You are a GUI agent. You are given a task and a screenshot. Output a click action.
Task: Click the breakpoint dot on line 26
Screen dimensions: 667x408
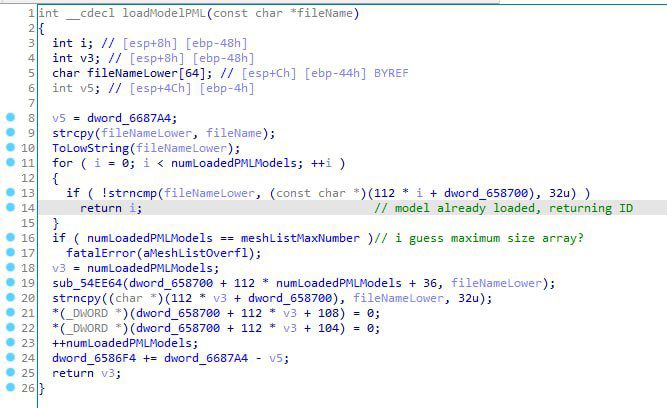click(x=11, y=387)
